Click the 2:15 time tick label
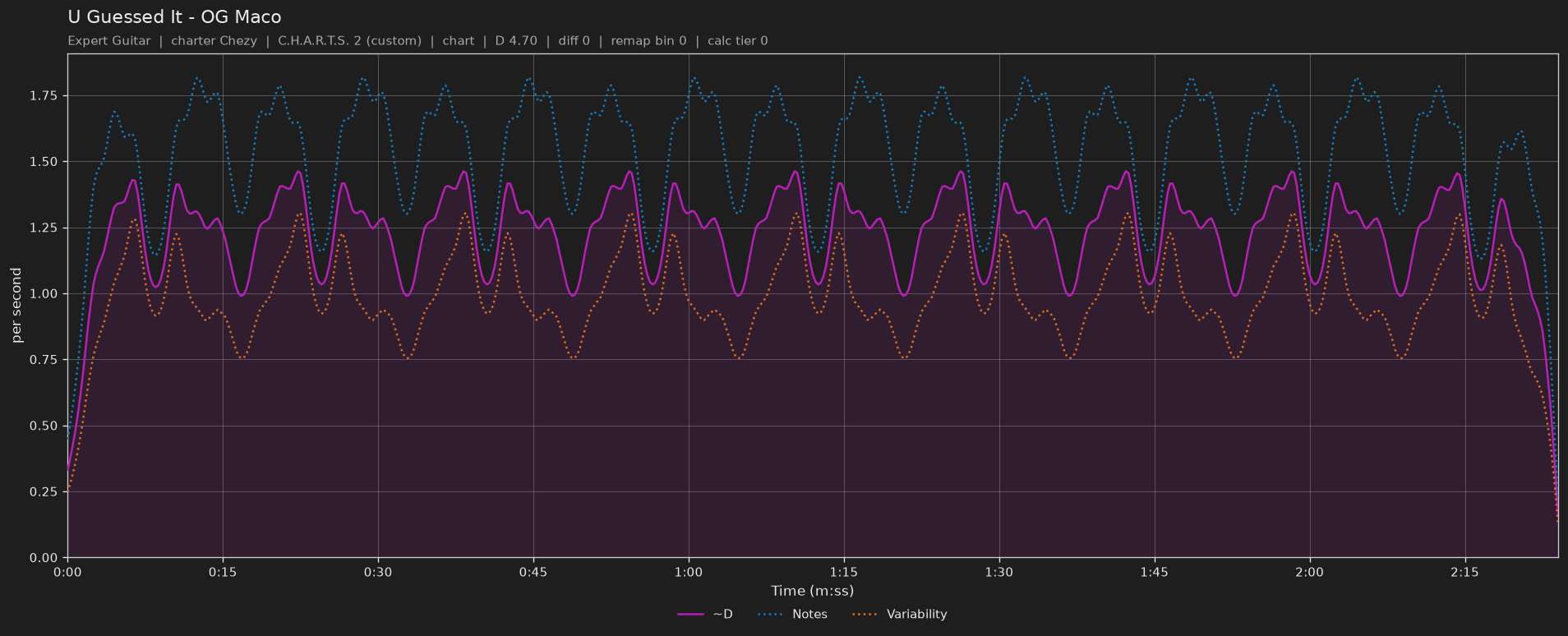The width and height of the screenshot is (1568, 636). 1465,572
